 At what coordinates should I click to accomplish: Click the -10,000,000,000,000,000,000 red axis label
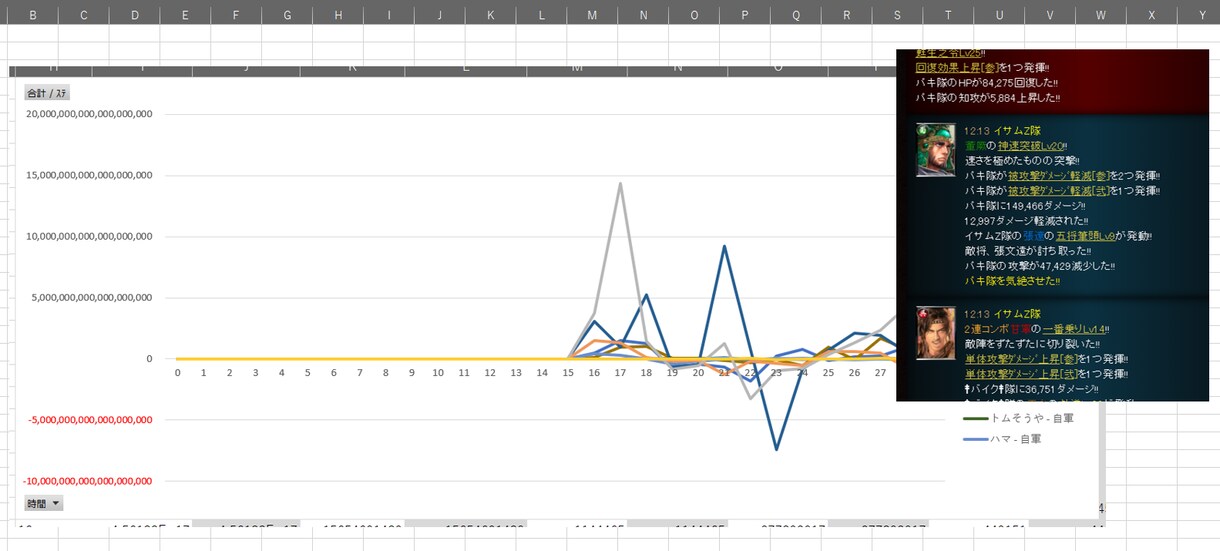click(88, 481)
